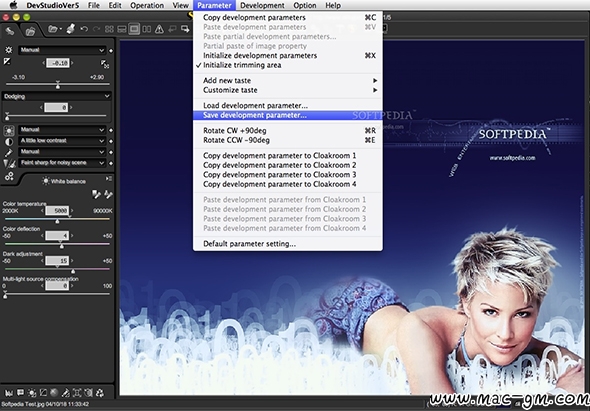
Task: Toggle the diamond next to white balance Manual
Action: [x=111, y=130]
